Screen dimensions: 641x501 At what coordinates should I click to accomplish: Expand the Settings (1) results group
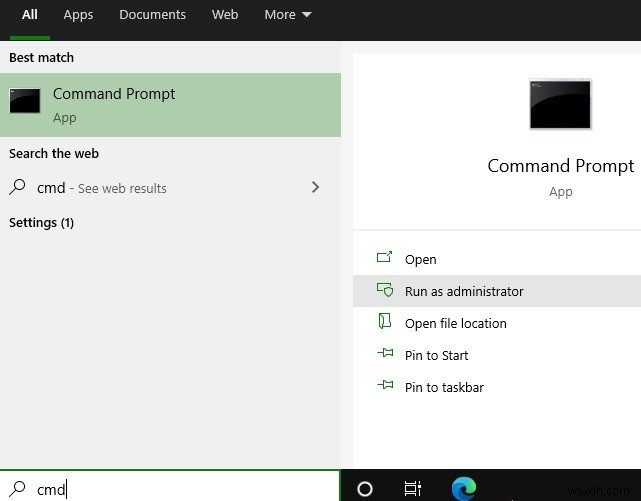[x=42, y=222]
